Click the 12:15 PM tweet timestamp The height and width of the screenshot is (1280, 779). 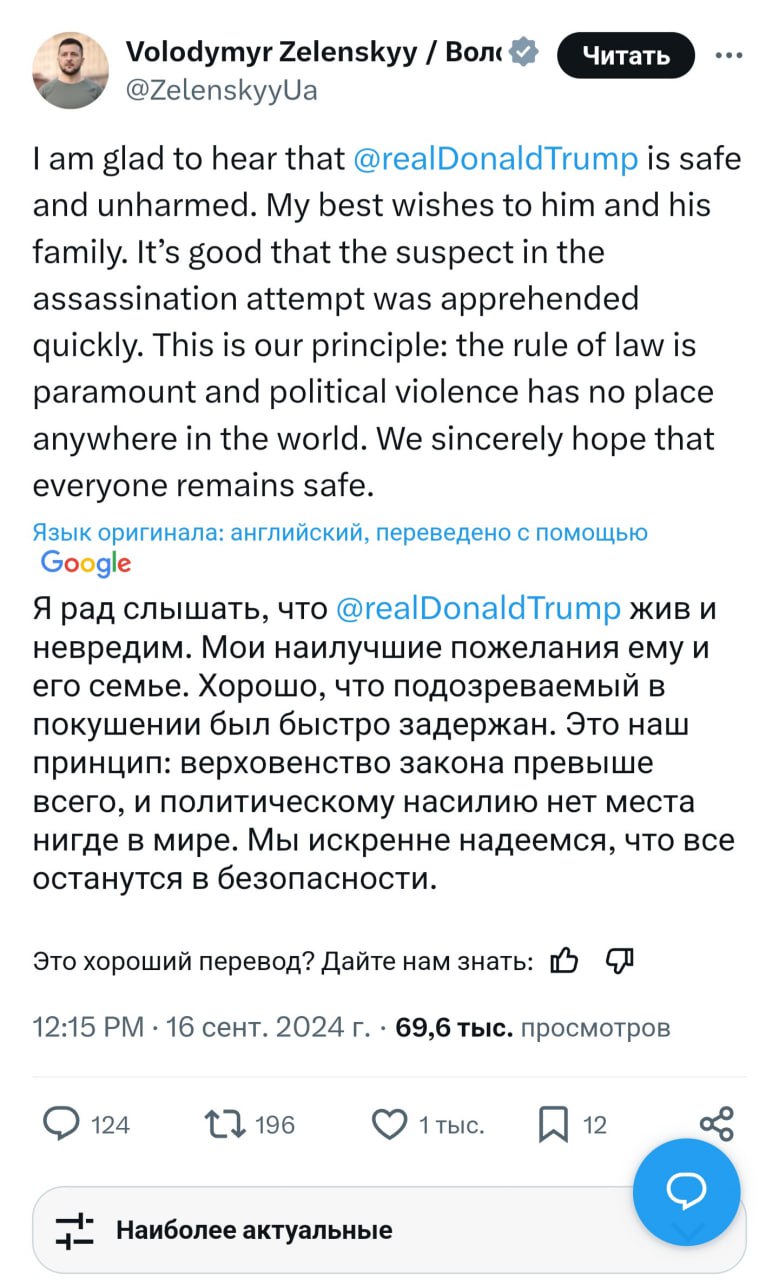point(88,1027)
